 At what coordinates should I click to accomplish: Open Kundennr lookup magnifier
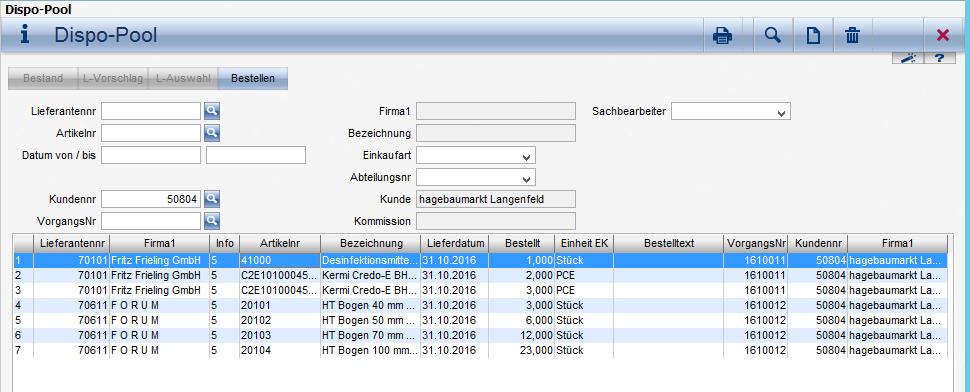click(x=212, y=199)
